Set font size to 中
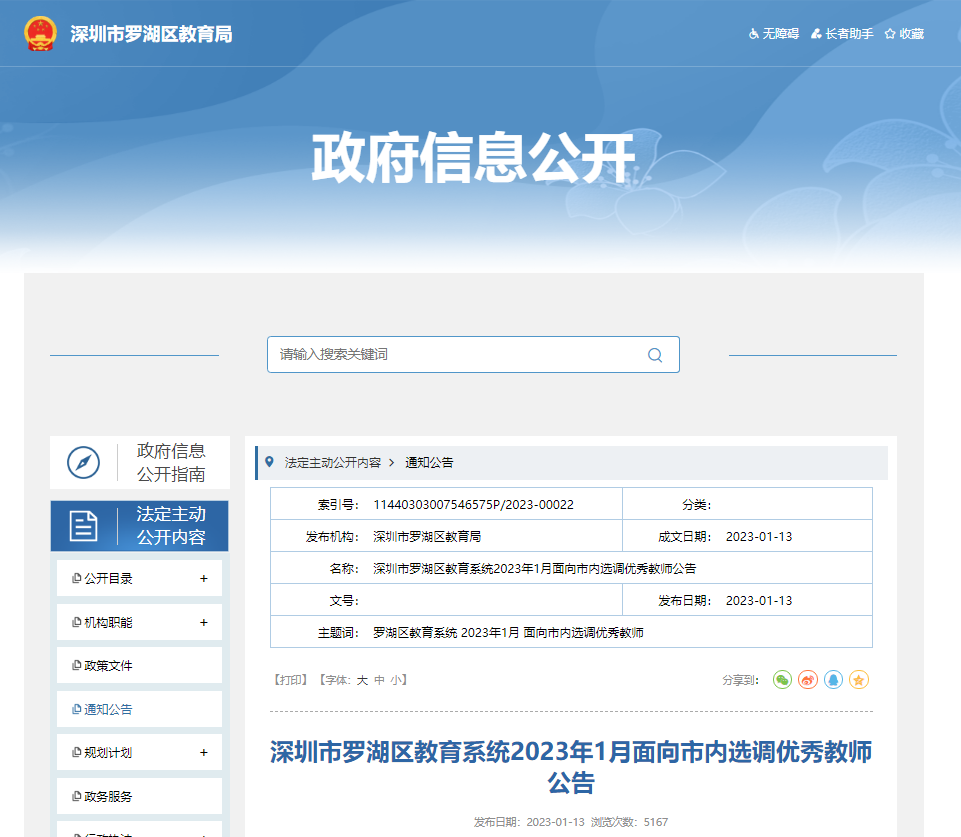 [379, 680]
